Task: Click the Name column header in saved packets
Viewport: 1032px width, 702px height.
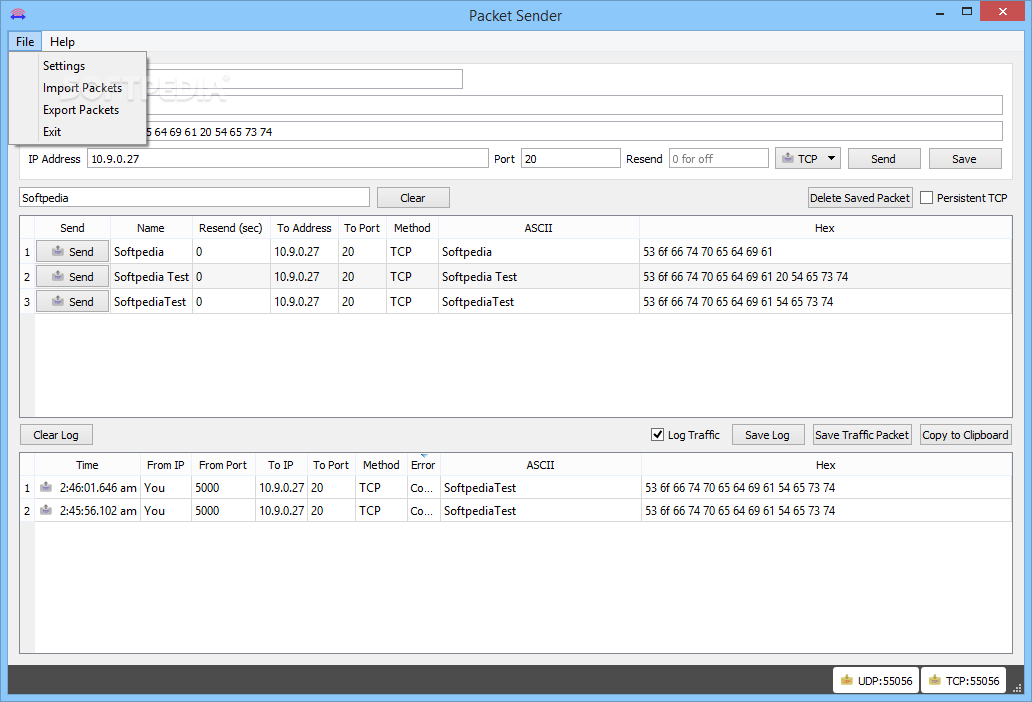Action: tap(151, 228)
